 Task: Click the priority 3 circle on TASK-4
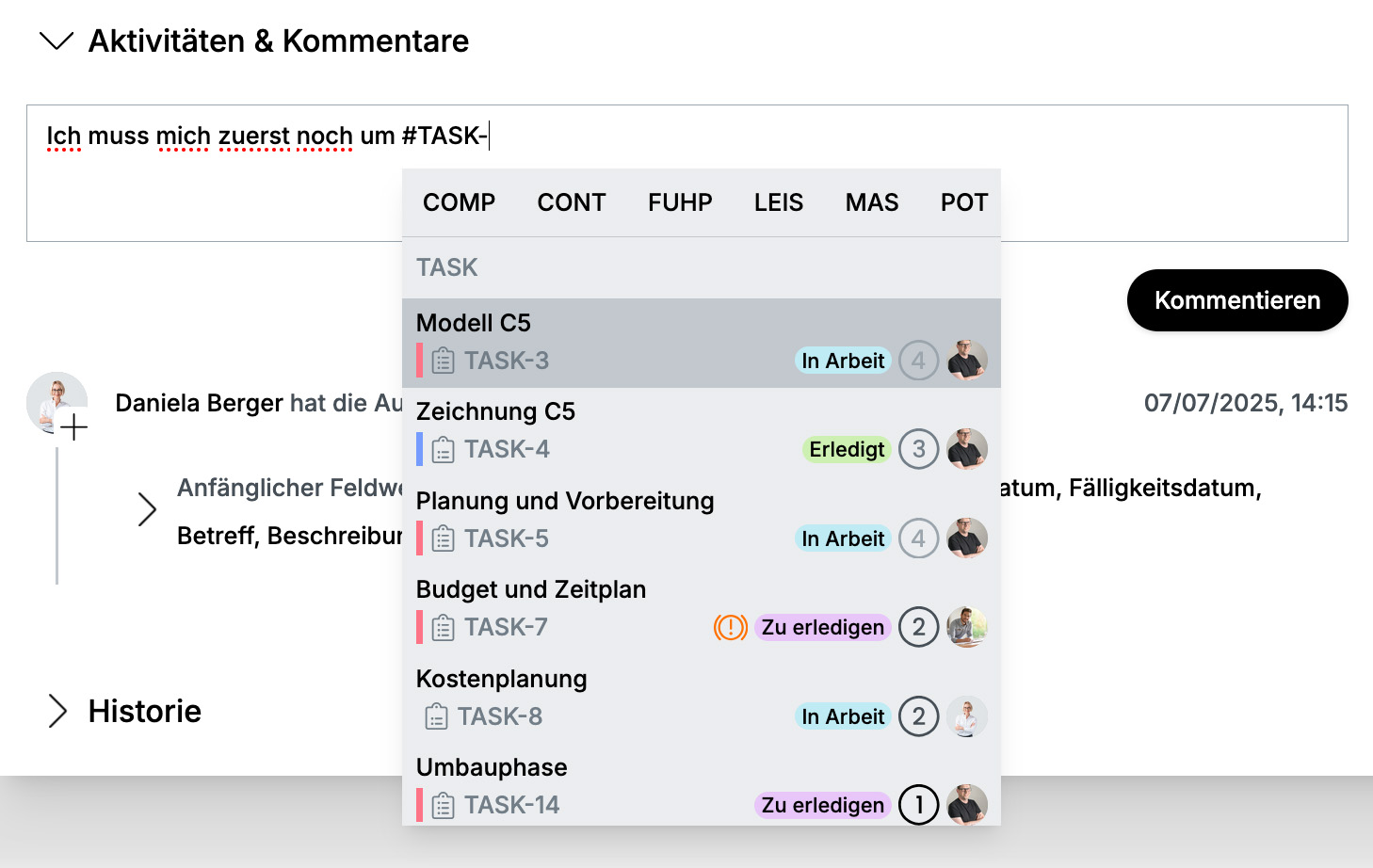(x=918, y=449)
